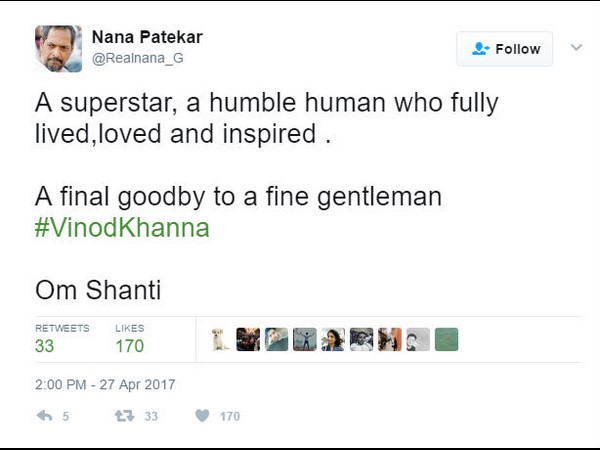
Task: Retweet this tweet using the retweet icon
Action: point(125,416)
